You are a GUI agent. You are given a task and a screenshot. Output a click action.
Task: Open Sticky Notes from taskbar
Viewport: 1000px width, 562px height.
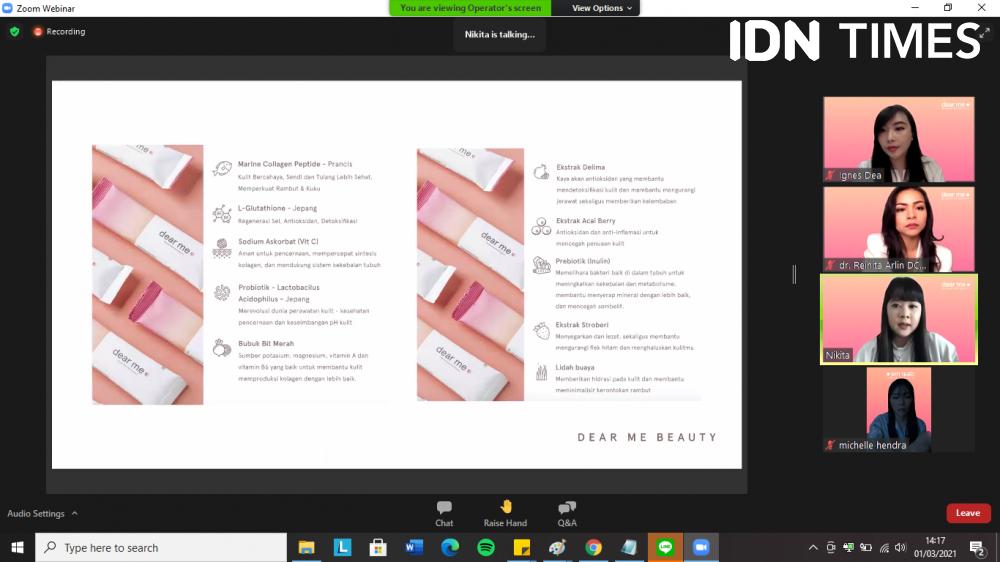(x=522, y=547)
